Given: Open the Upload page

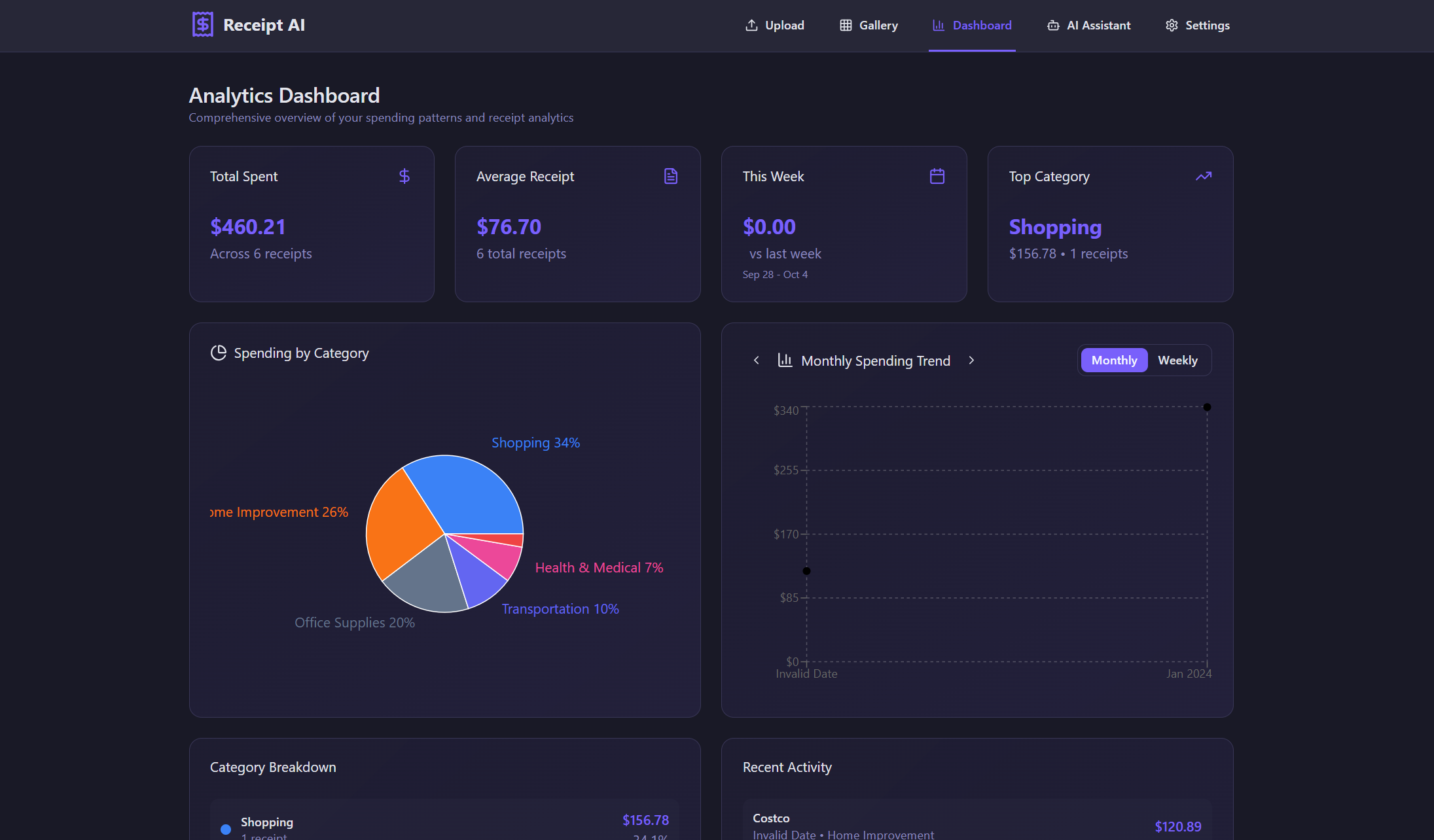Looking at the screenshot, I should tap(775, 25).
